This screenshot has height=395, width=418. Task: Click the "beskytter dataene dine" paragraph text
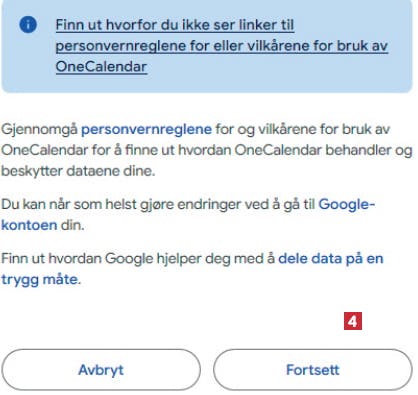(x=78, y=171)
